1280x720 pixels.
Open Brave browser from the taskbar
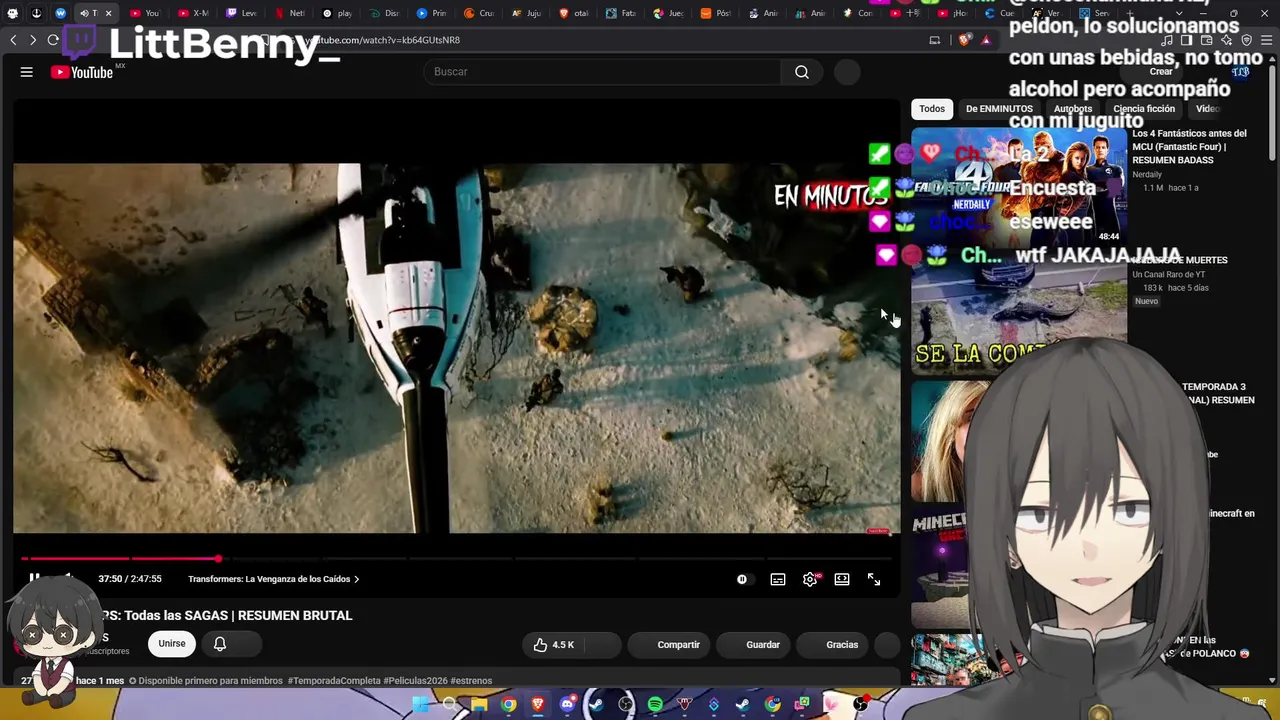[538, 705]
